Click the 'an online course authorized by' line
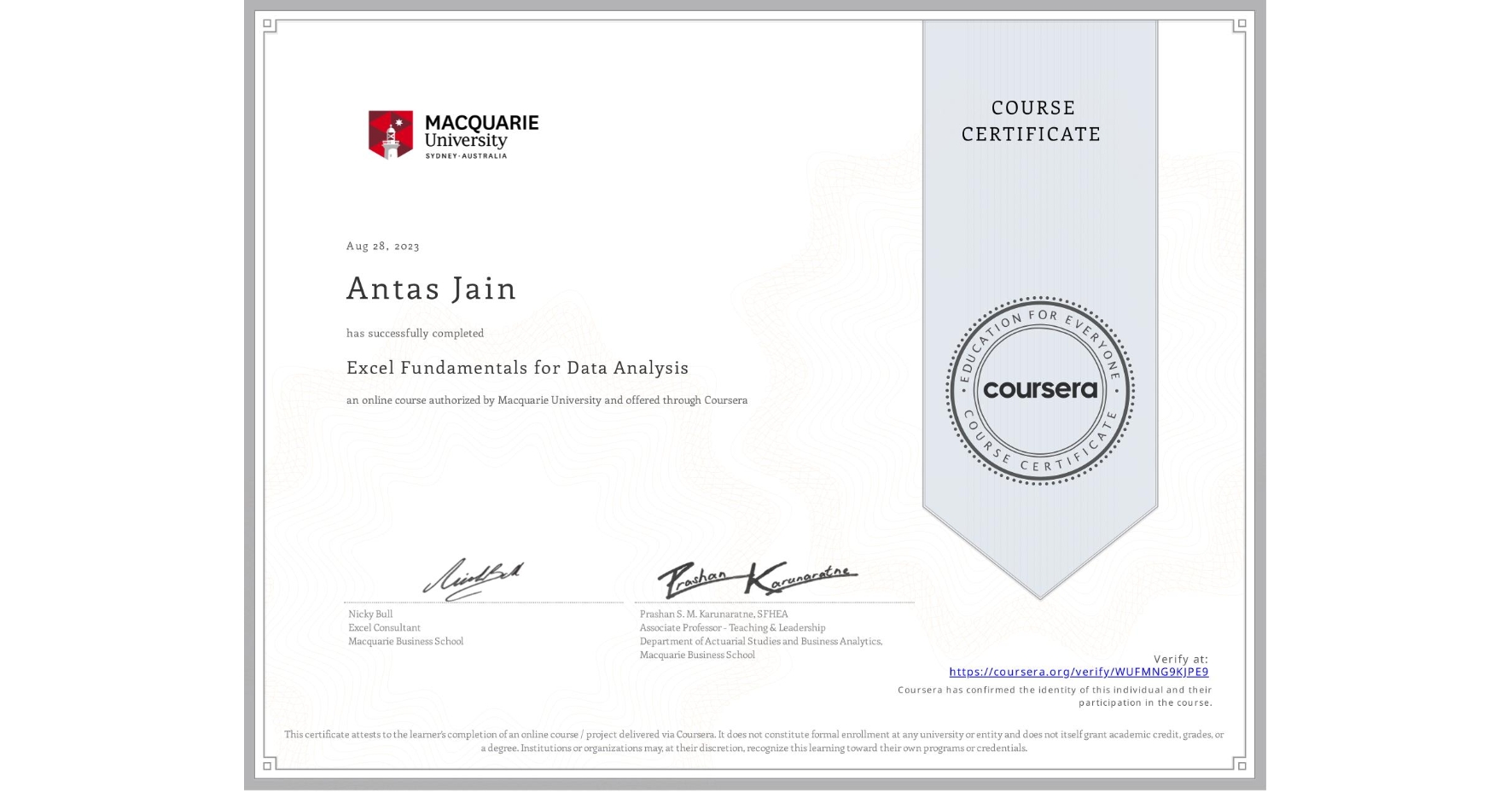This screenshot has height=792, width=1512. click(547, 400)
